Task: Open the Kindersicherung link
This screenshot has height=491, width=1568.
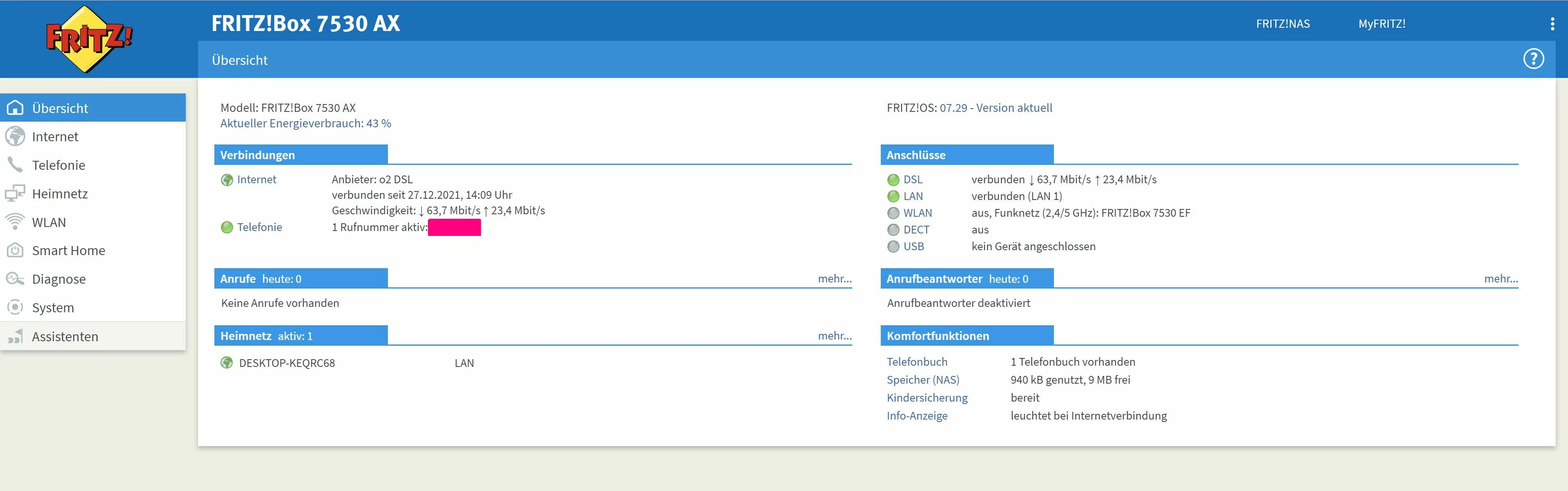Action: point(927,398)
